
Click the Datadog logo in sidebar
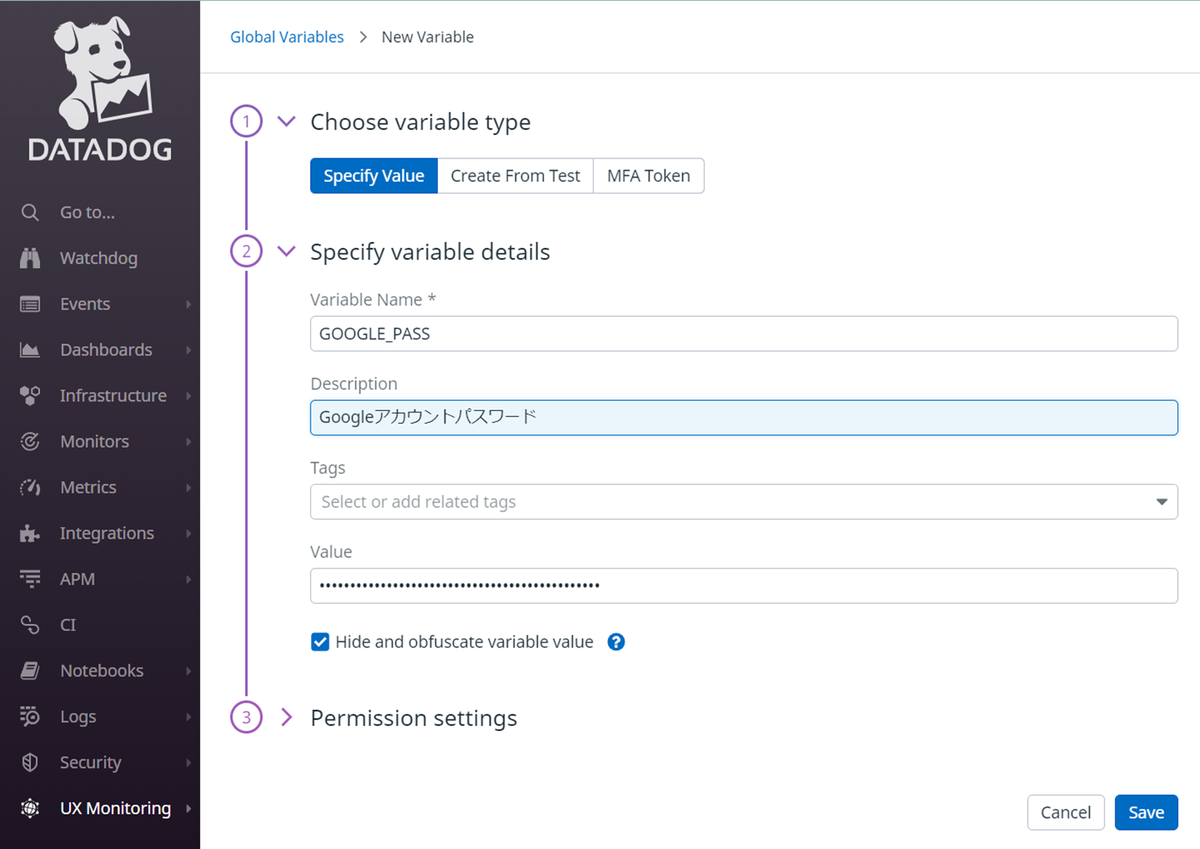[100, 90]
